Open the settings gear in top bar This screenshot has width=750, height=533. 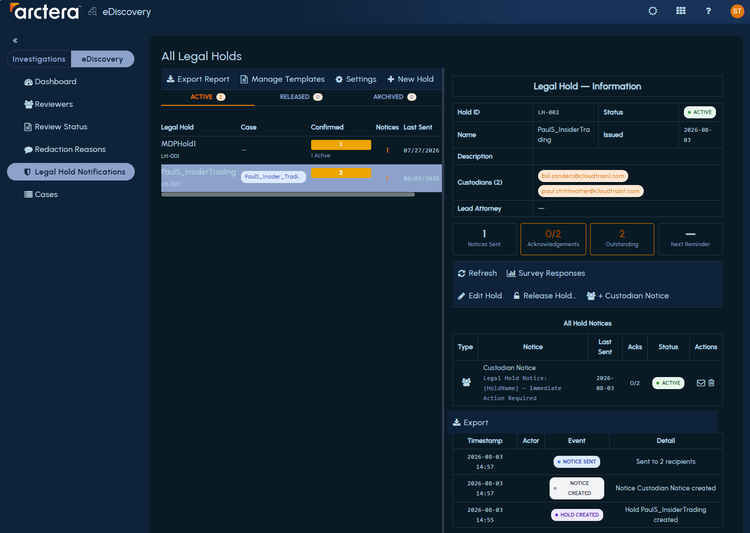pos(652,11)
